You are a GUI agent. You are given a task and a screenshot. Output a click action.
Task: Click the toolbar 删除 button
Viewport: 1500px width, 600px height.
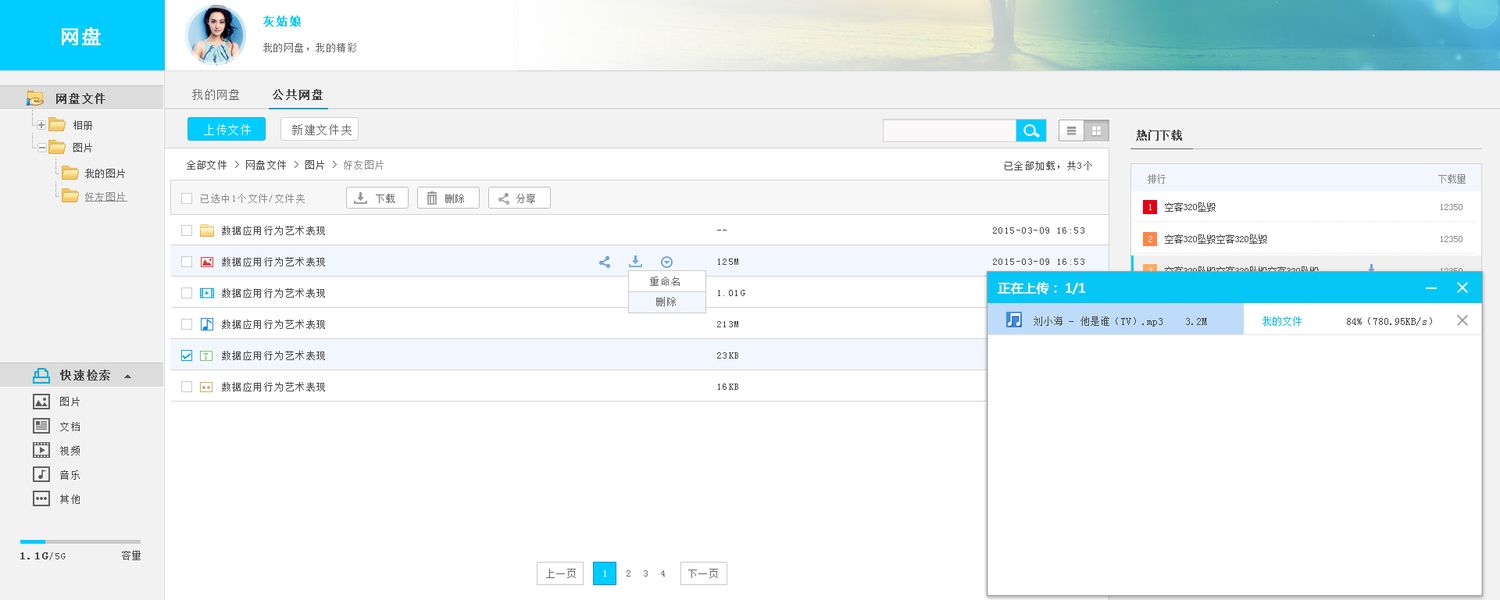tap(448, 198)
